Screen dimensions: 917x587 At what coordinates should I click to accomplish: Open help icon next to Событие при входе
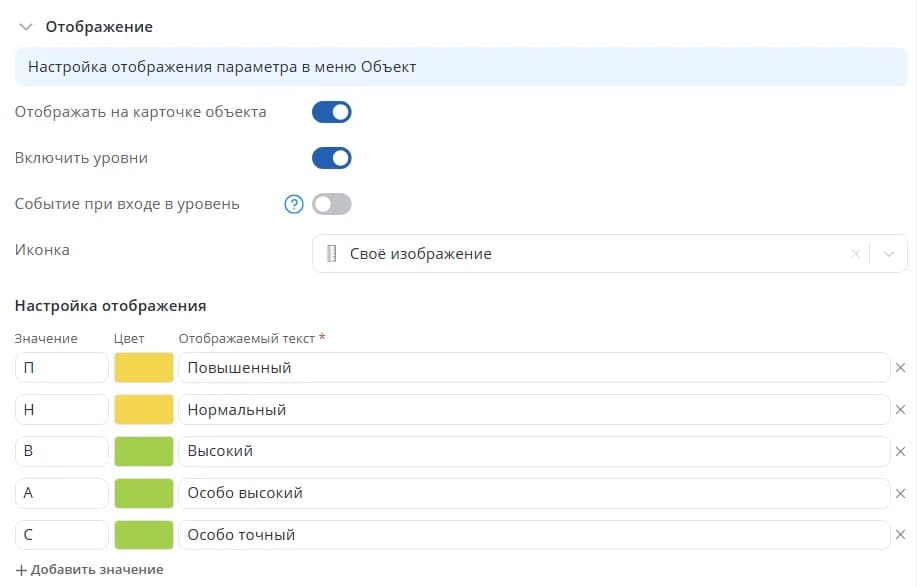pyautogui.click(x=294, y=204)
